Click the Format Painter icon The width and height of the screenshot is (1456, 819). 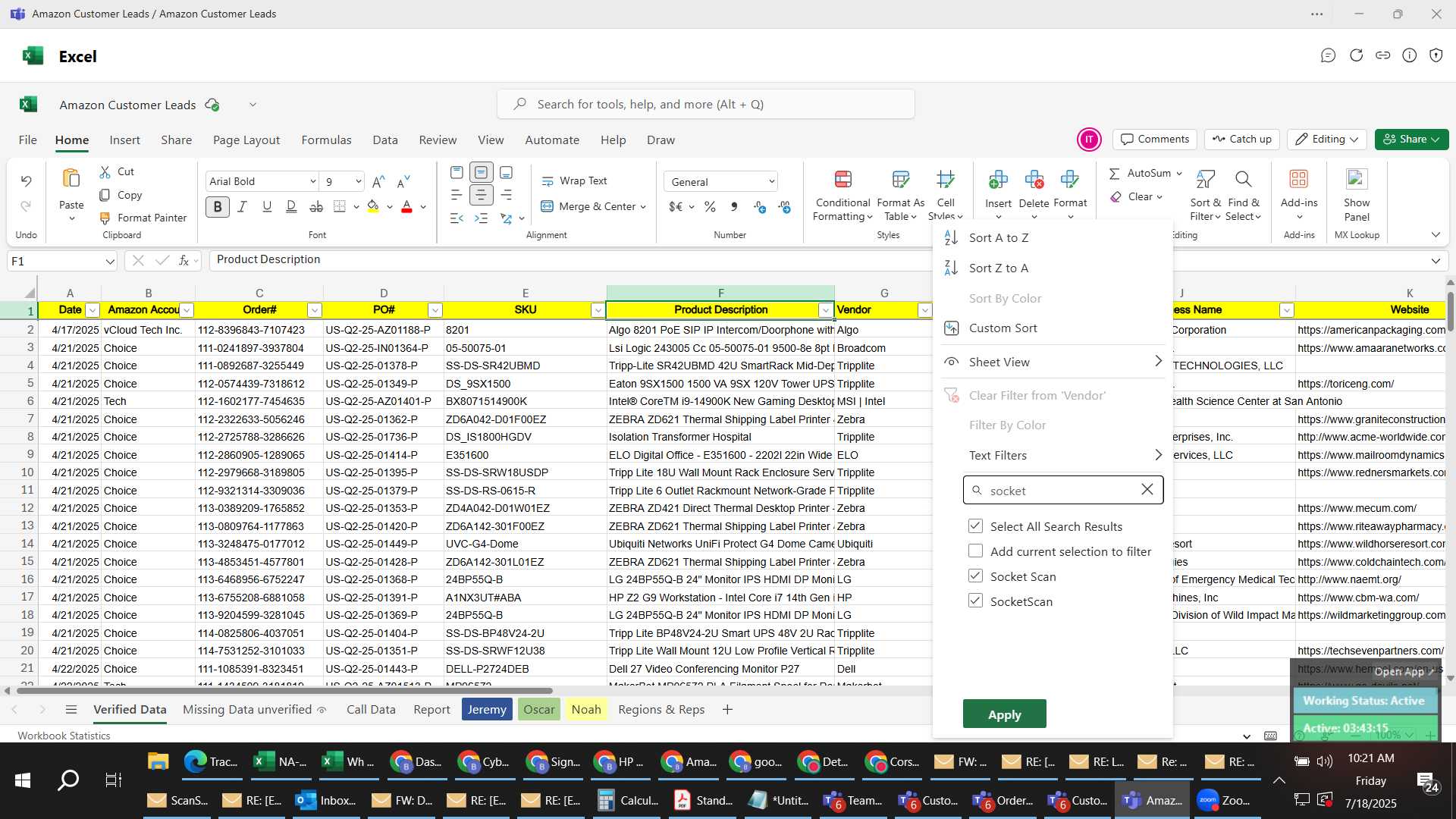(105, 218)
